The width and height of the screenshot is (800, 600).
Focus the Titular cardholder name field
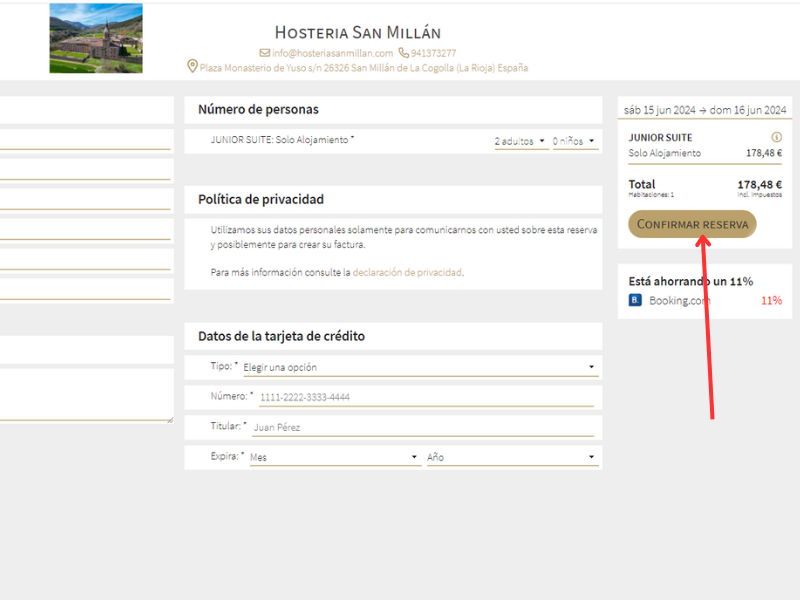point(425,428)
